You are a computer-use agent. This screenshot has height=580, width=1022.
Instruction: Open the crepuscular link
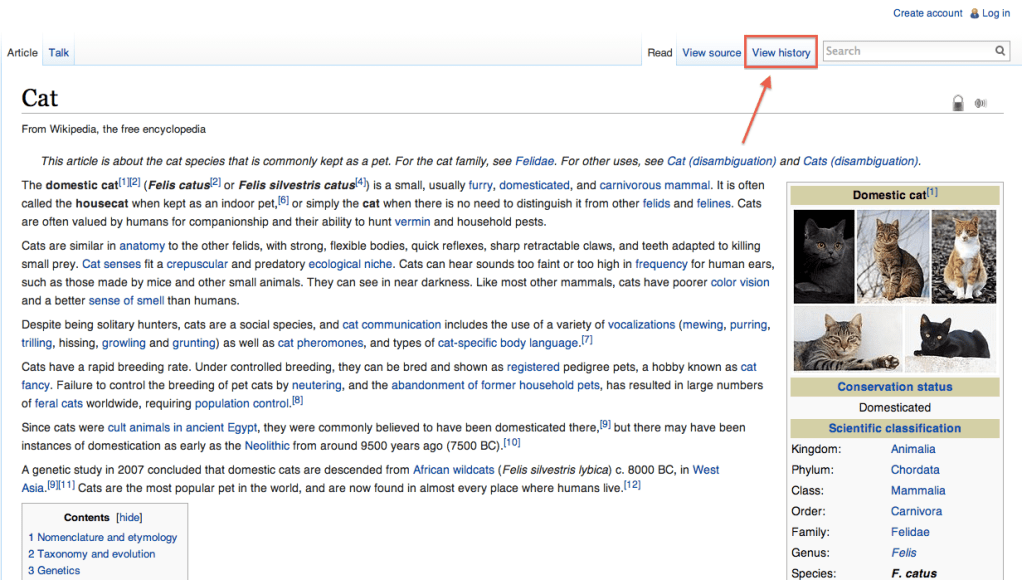coord(197,264)
